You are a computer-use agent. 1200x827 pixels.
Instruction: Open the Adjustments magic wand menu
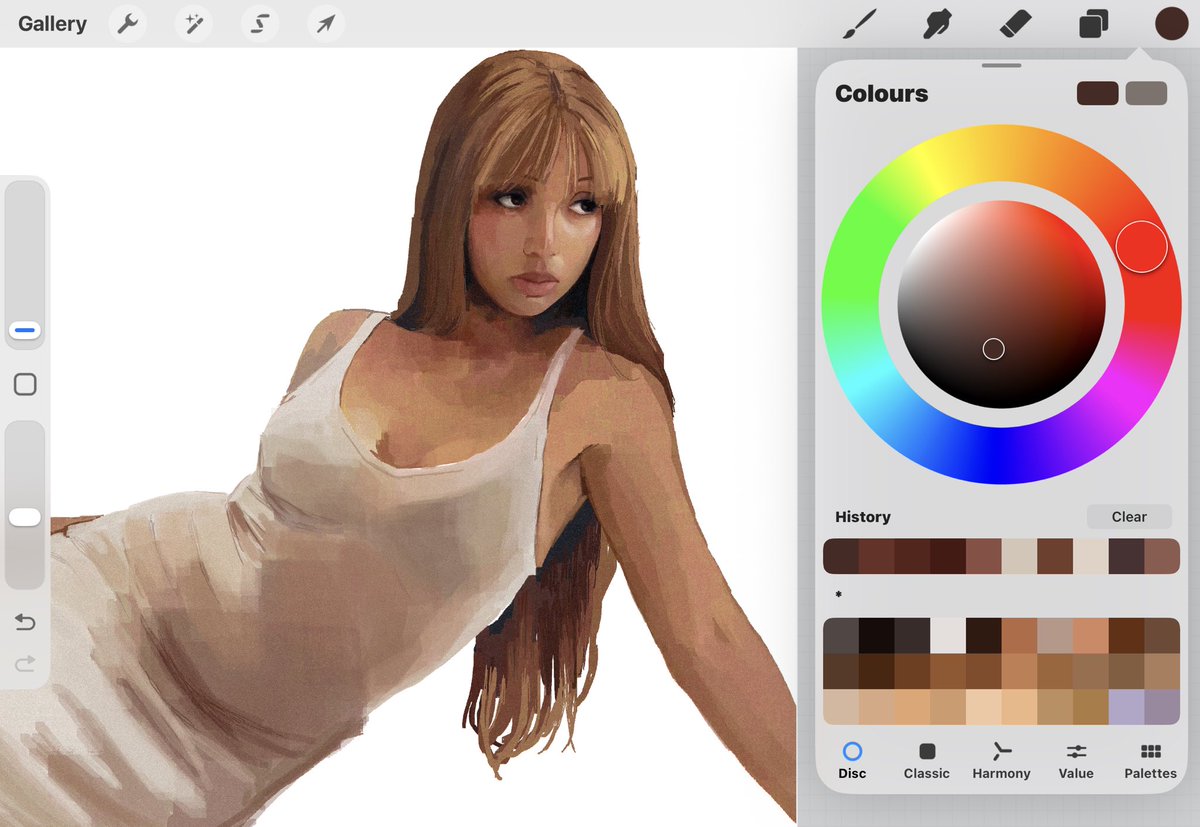click(x=194, y=24)
